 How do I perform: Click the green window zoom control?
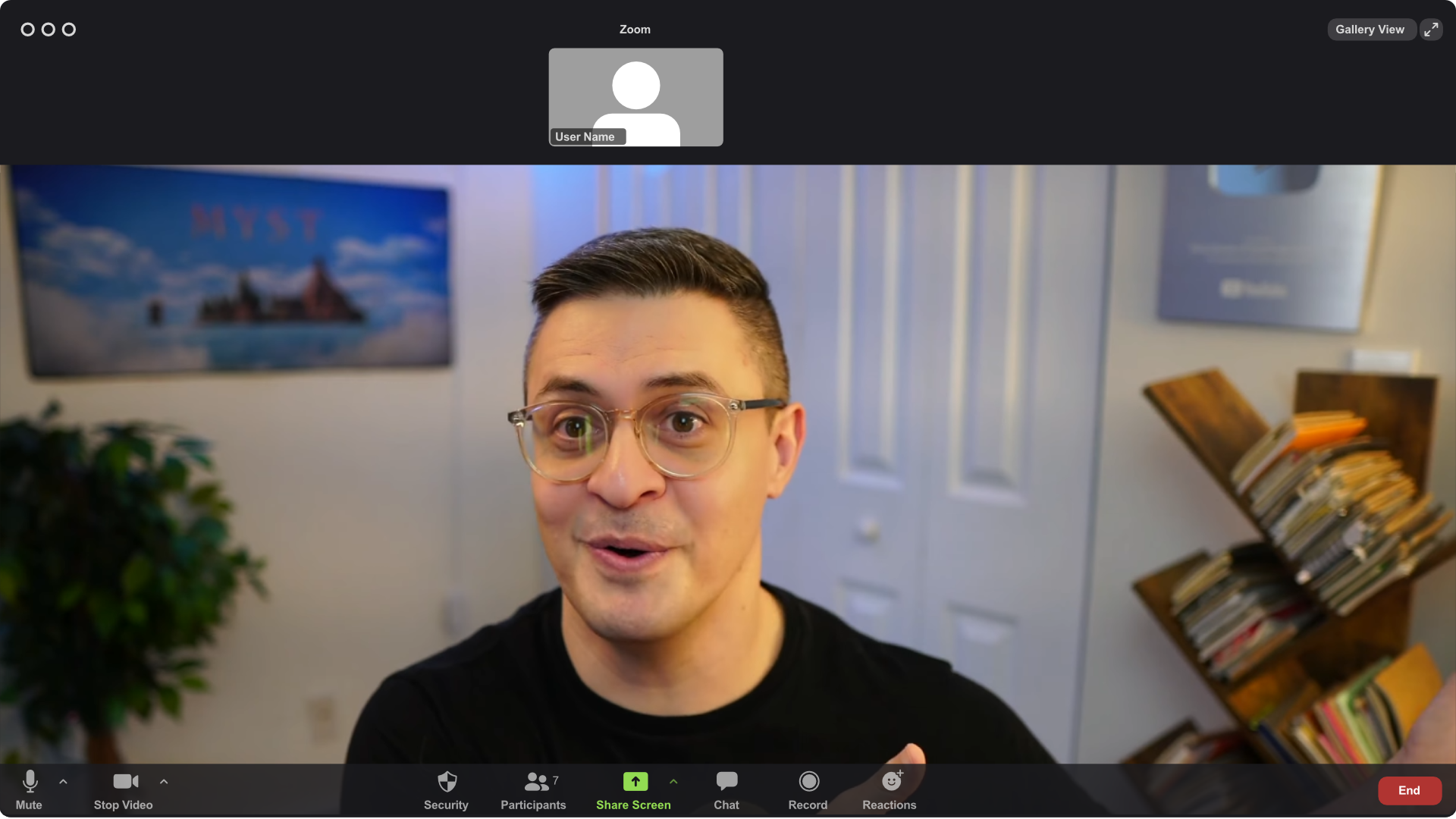68,30
